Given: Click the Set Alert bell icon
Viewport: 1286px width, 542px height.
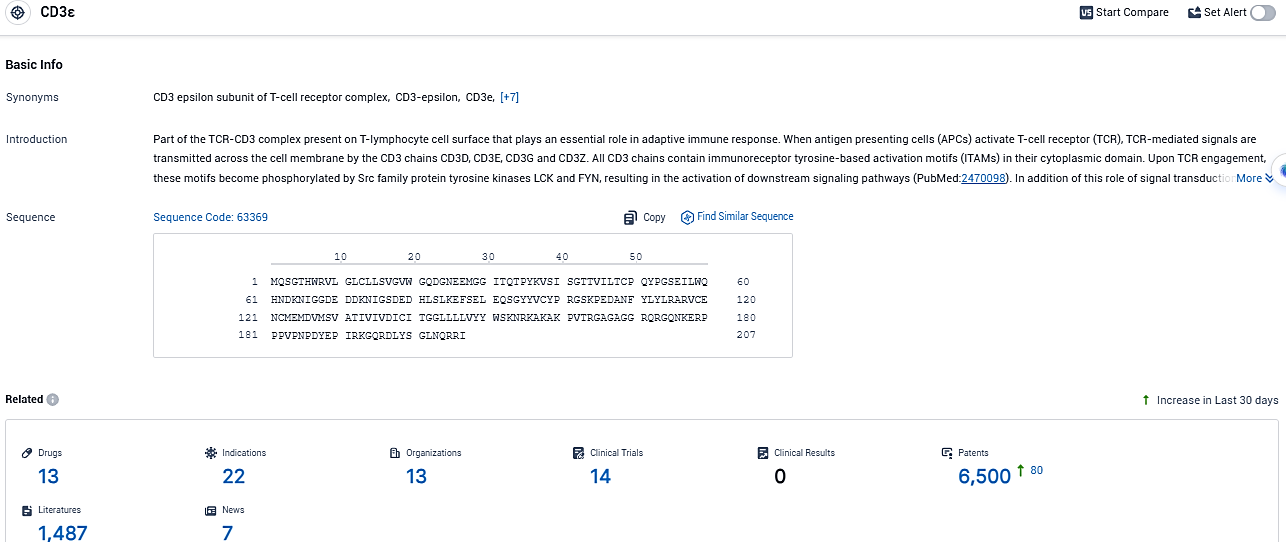Looking at the screenshot, I should [1194, 13].
